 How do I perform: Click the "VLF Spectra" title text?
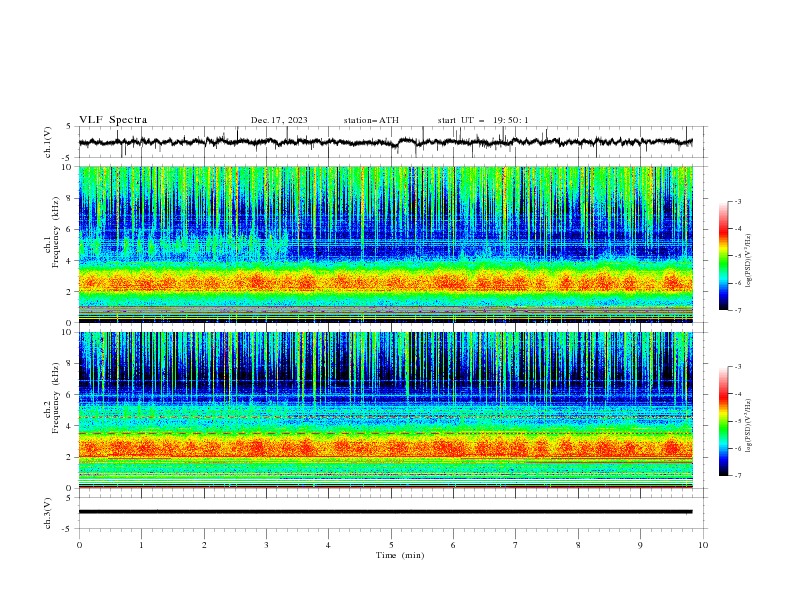pyautogui.click(x=113, y=120)
